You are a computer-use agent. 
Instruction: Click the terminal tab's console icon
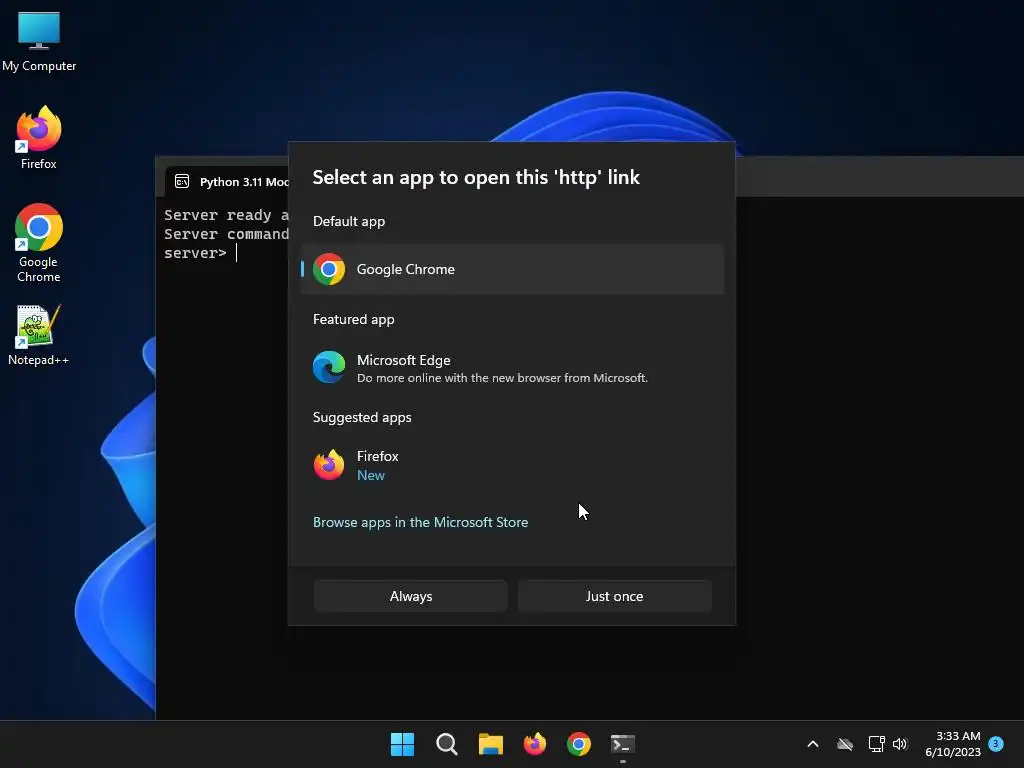click(x=182, y=182)
